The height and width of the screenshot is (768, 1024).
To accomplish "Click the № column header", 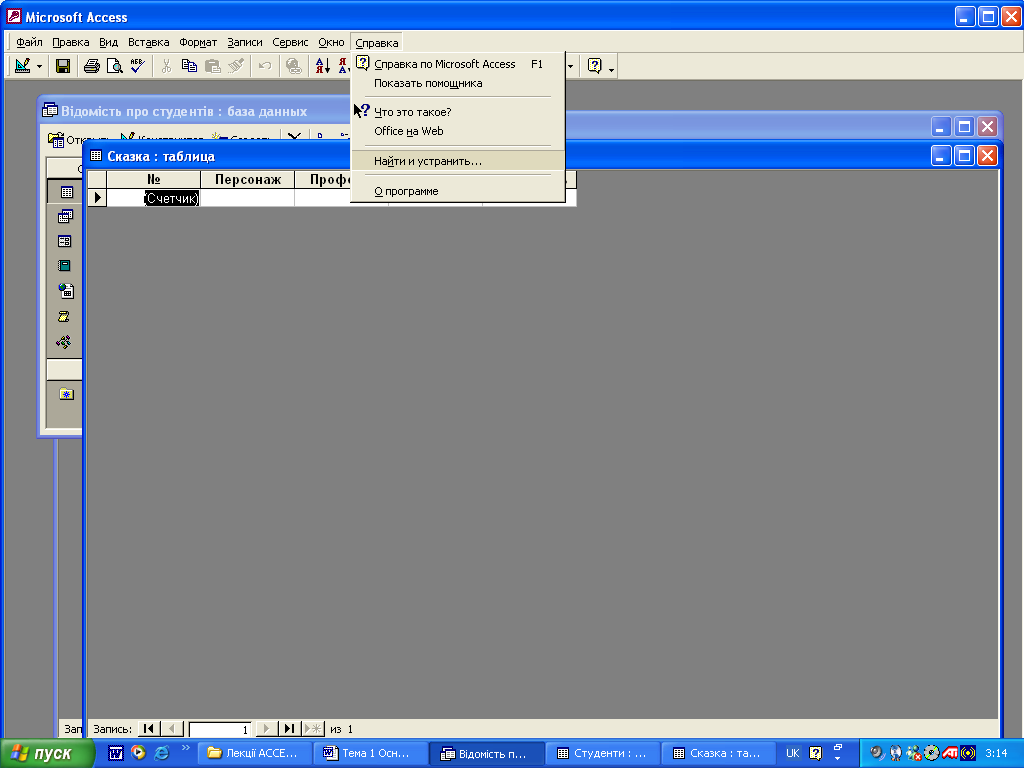I will click(x=153, y=180).
